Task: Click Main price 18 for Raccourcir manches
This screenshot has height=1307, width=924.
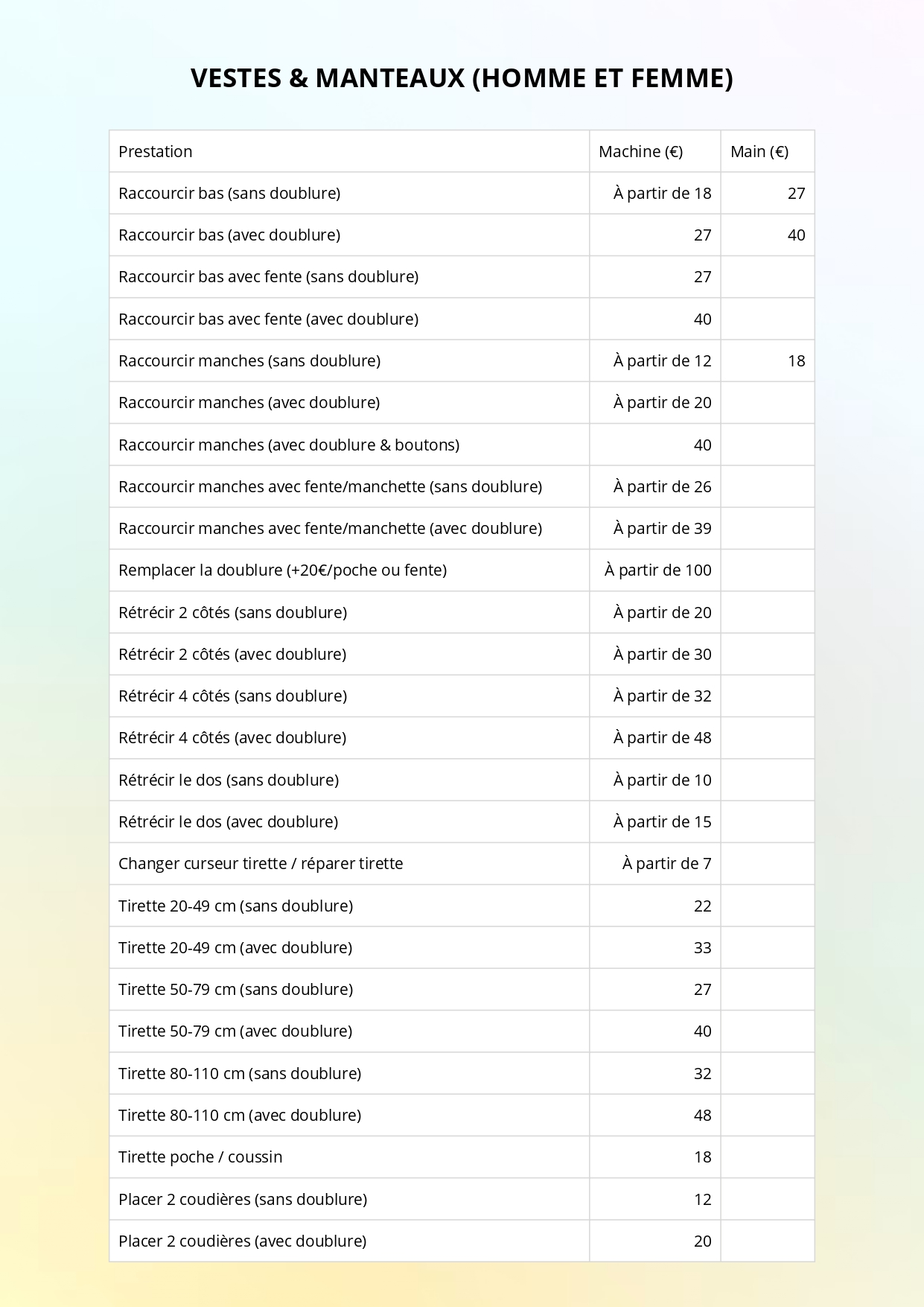Action: pos(797,360)
